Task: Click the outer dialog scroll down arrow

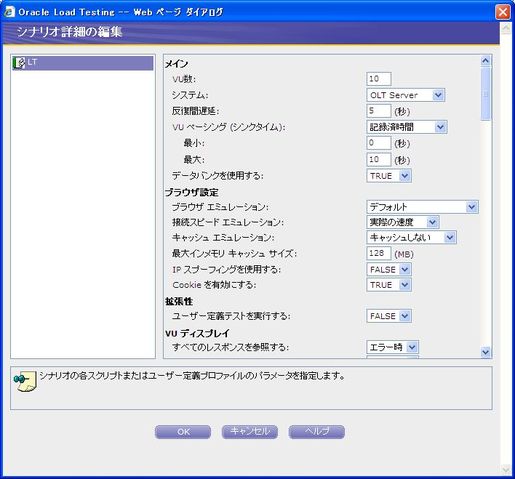Action: pos(506,470)
